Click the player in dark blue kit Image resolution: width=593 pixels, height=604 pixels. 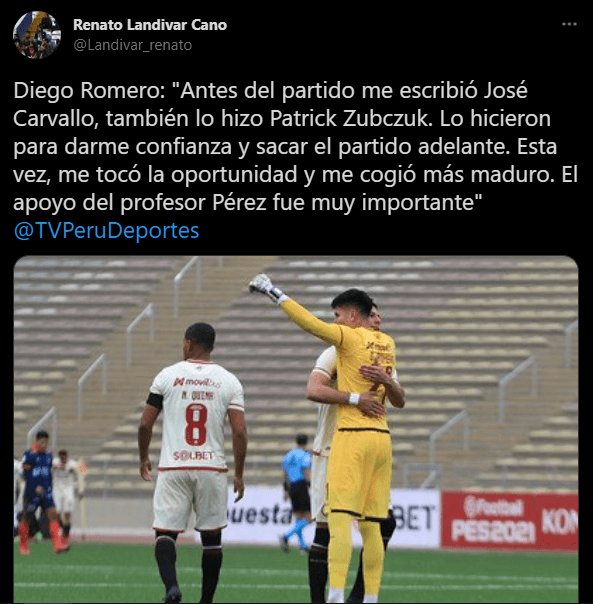[x=39, y=489]
